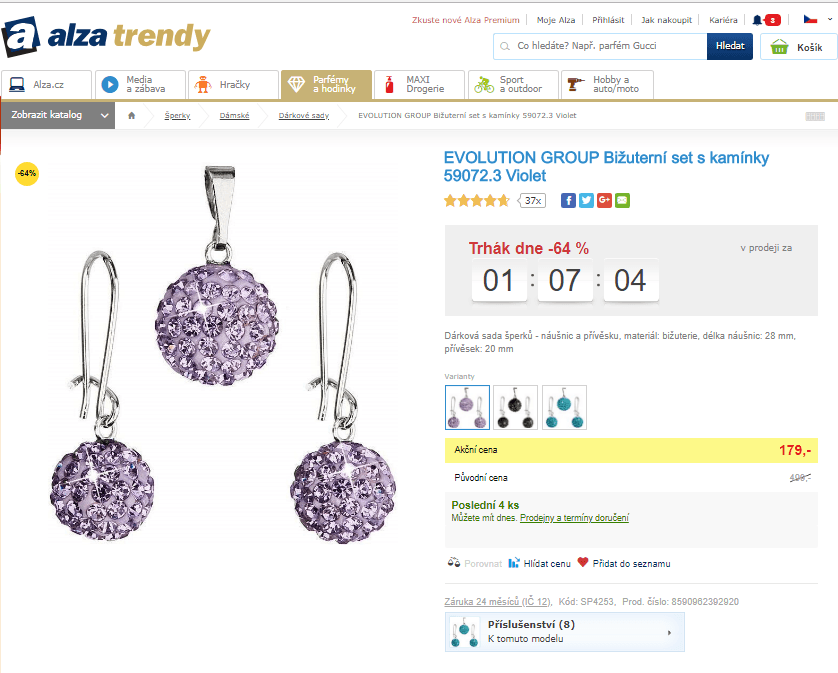Viewport: 838px width, 673px height.
Task: Open the notifications bell
Action: click(x=758, y=20)
